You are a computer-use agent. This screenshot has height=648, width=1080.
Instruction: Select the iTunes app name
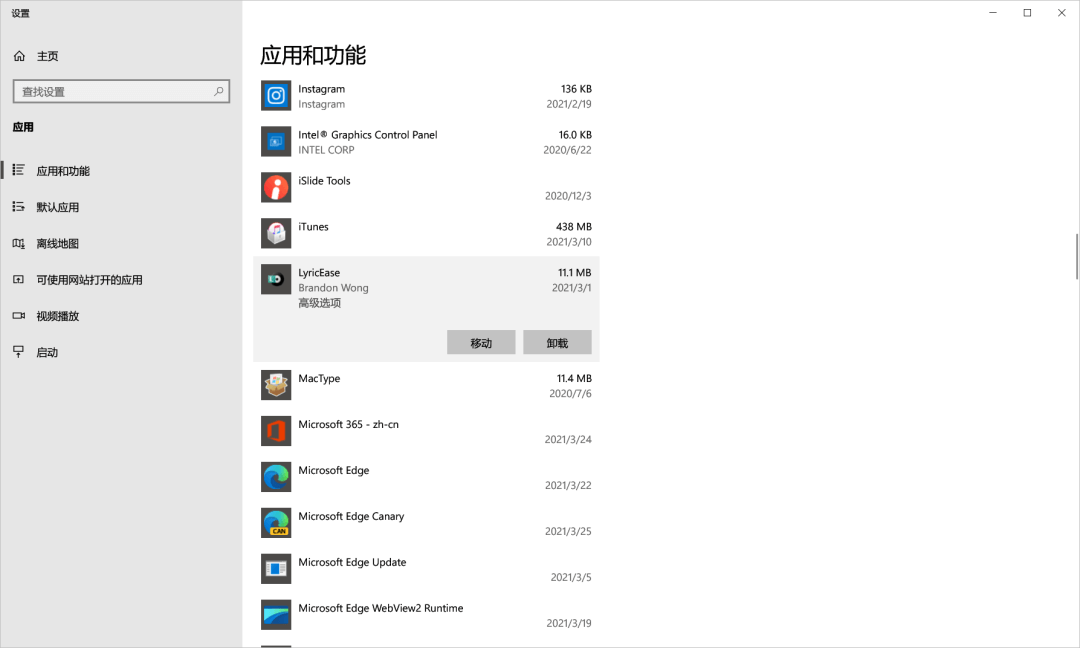[x=313, y=227]
